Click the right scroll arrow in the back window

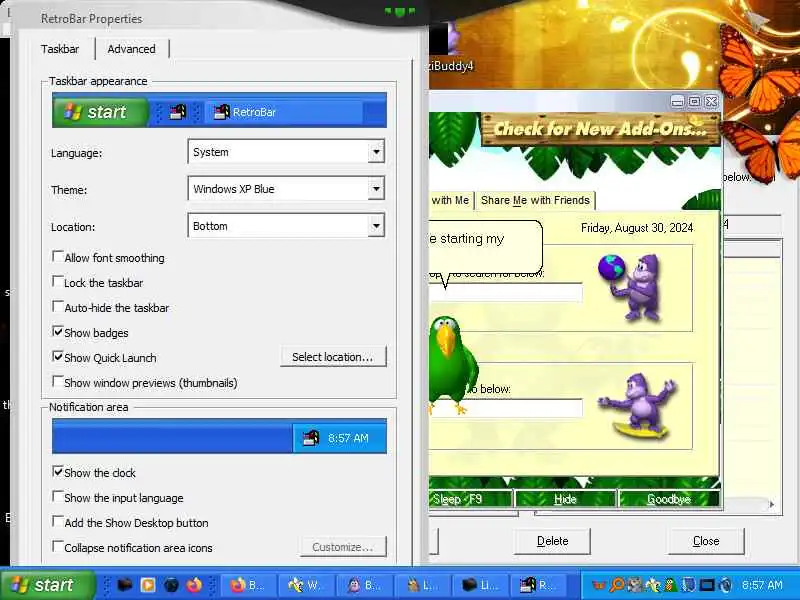[x=772, y=504]
